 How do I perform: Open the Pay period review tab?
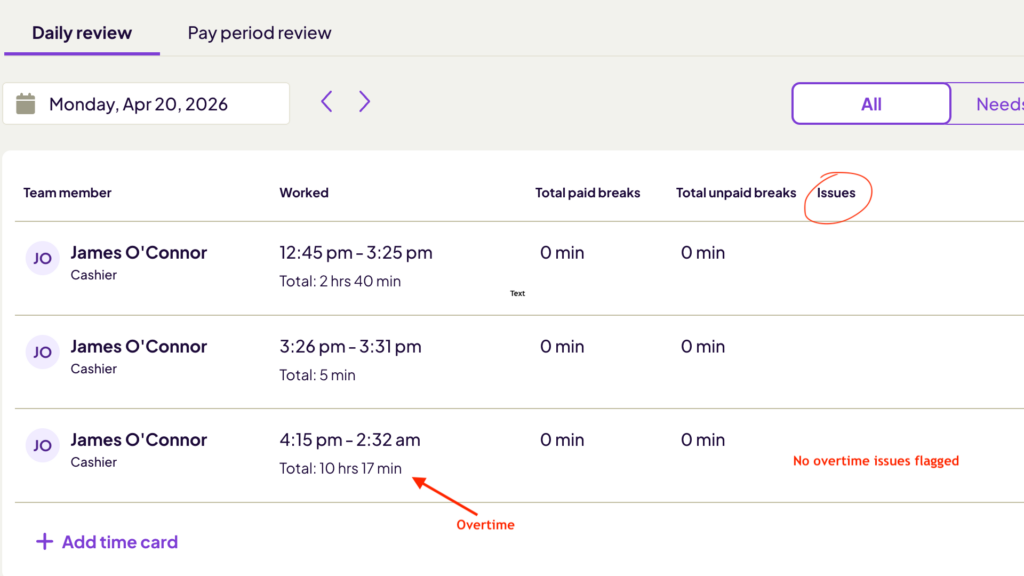259,33
